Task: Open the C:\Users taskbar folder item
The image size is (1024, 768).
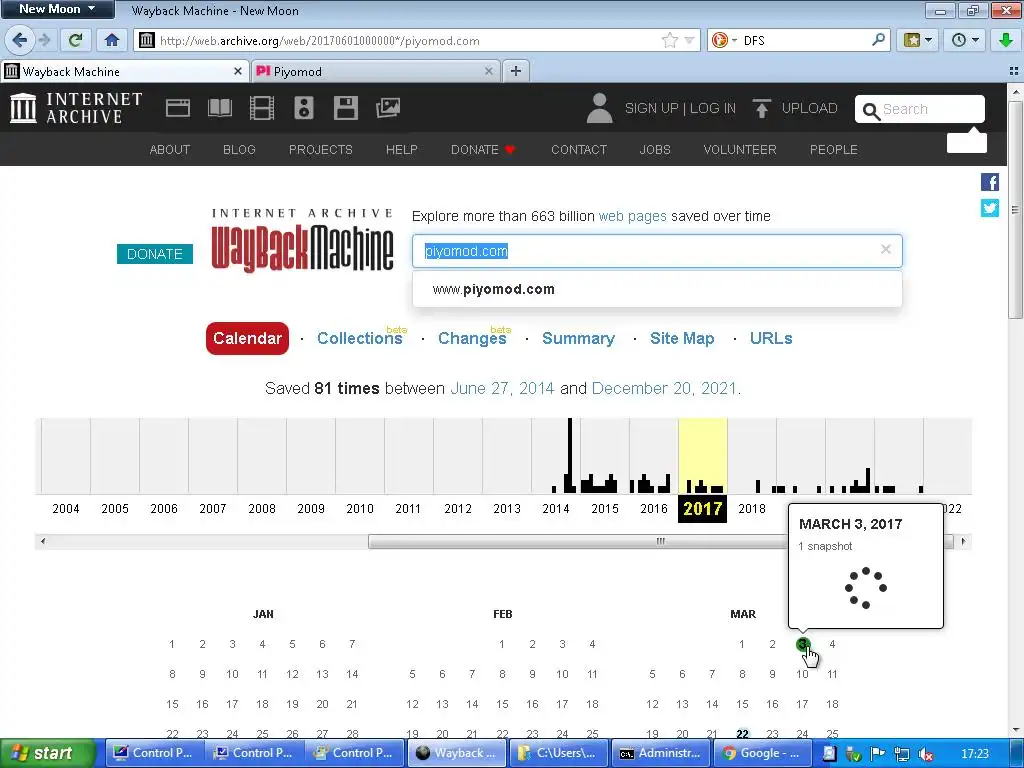Action: tap(559, 753)
